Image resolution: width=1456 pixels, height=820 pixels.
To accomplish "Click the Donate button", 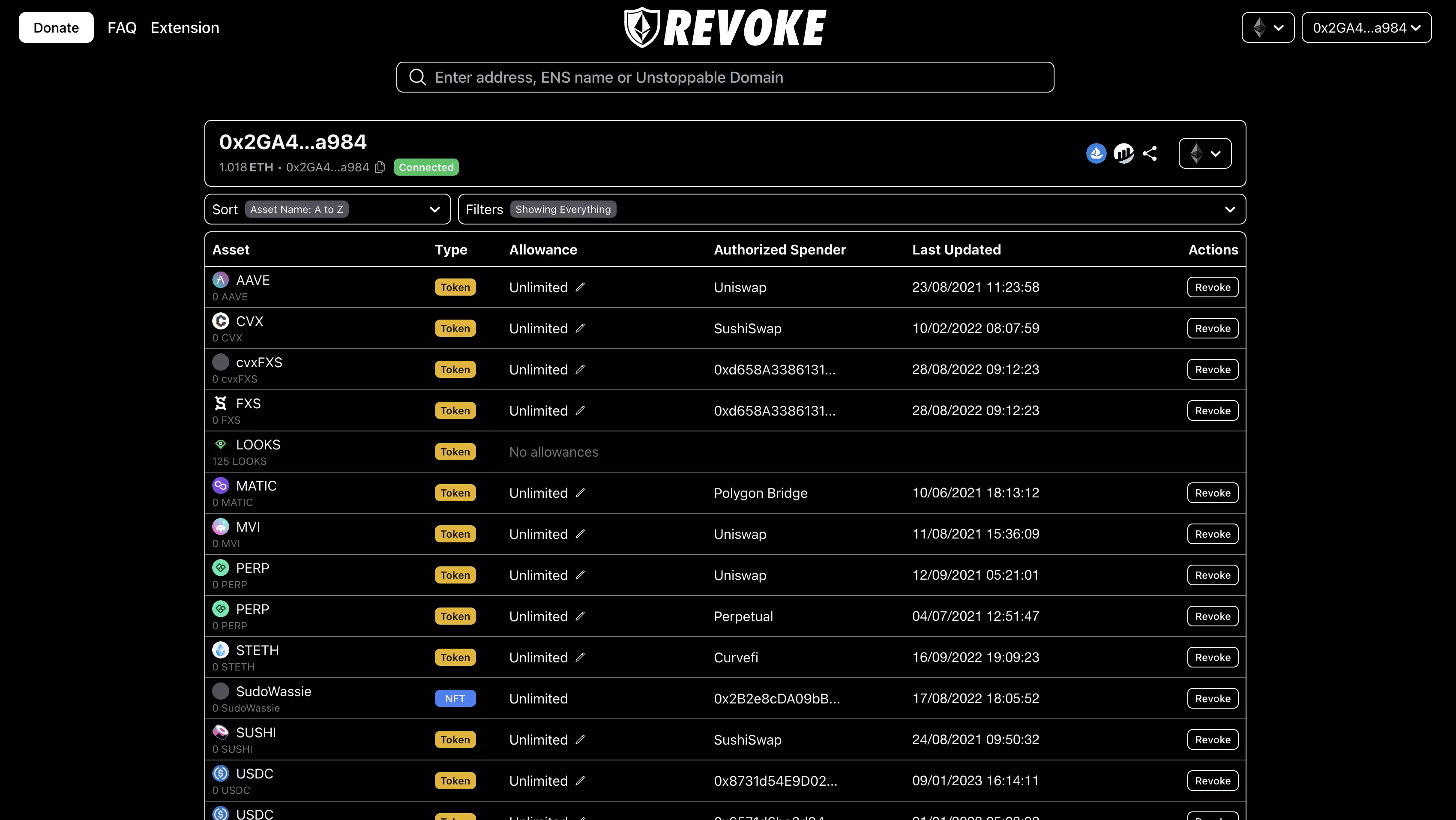I will [56, 27].
